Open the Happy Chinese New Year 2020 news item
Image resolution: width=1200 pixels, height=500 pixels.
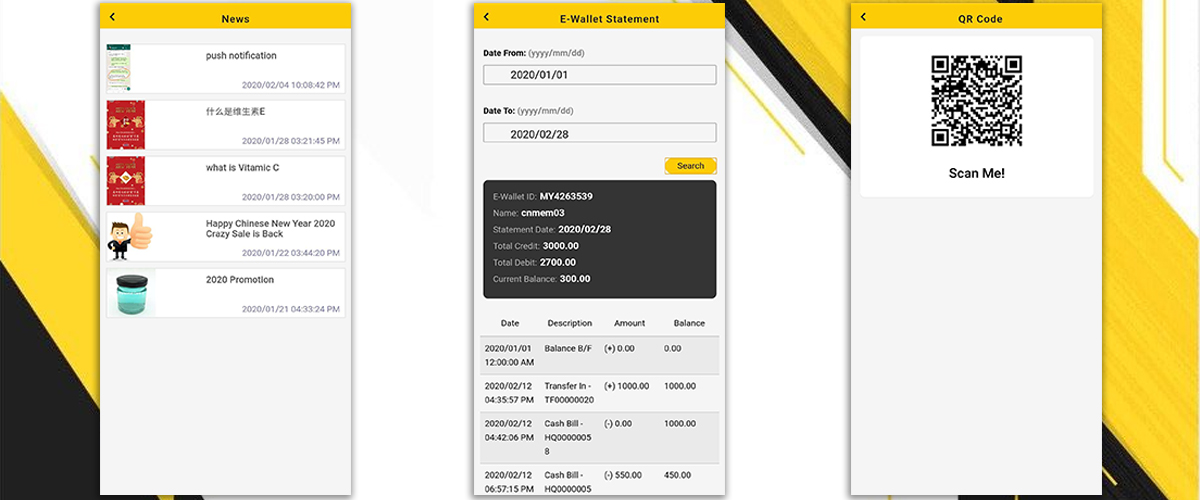tap(226, 237)
